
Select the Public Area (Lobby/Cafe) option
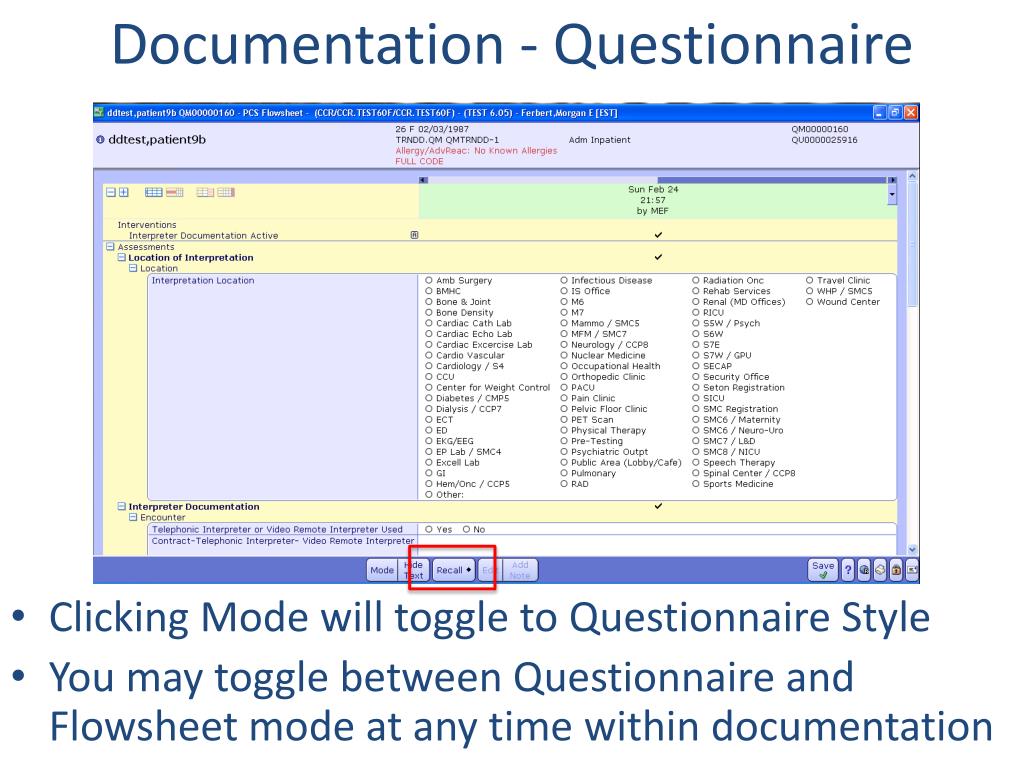tap(564, 462)
